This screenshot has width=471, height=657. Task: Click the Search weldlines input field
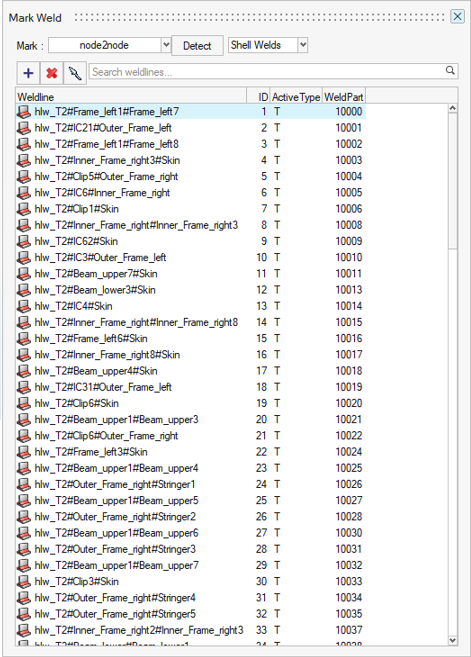click(267, 72)
